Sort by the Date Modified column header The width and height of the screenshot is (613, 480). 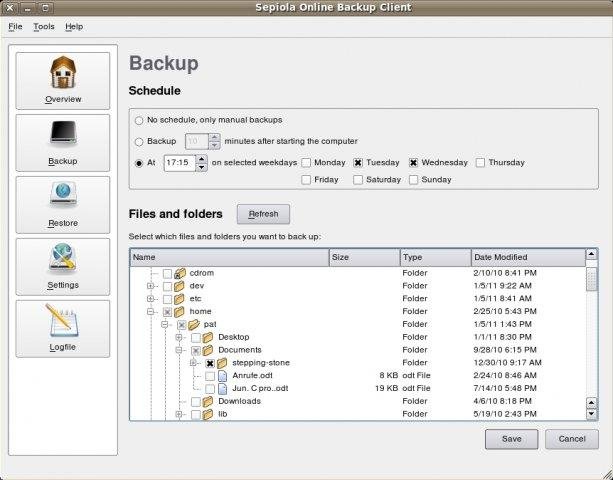(528, 258)
